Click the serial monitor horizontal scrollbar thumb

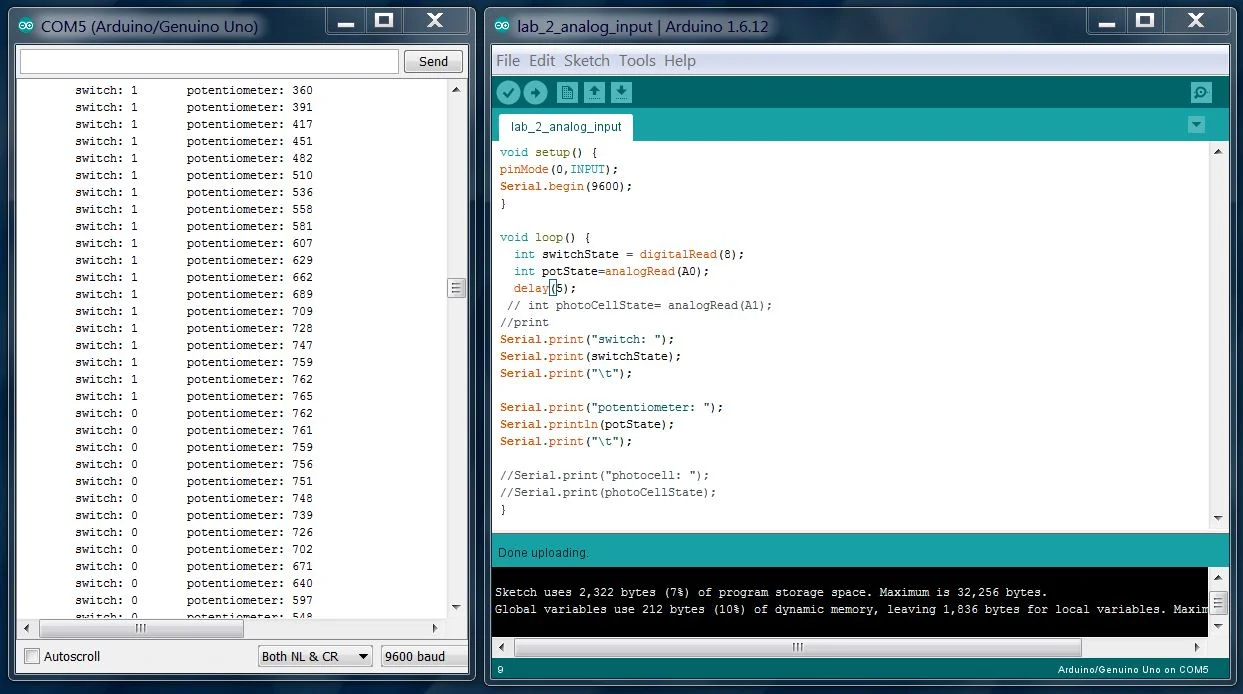(141, 629)
